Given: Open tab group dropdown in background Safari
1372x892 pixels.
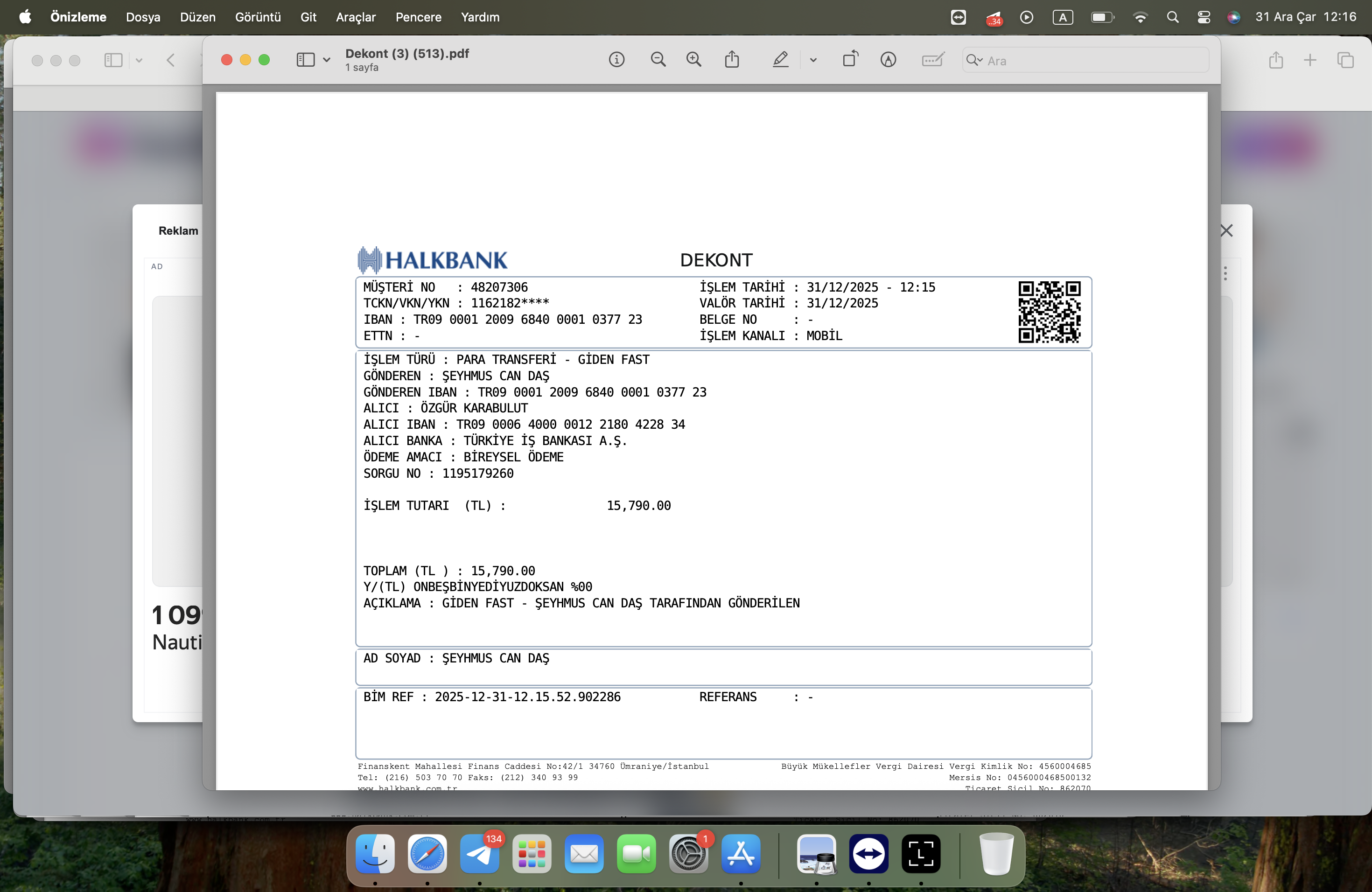Looking at the screenshot, I should point(139,61).
